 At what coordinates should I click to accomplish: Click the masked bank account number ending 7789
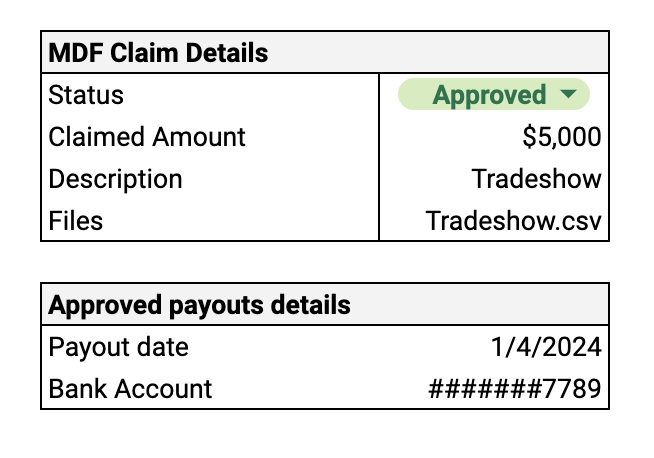515,389
